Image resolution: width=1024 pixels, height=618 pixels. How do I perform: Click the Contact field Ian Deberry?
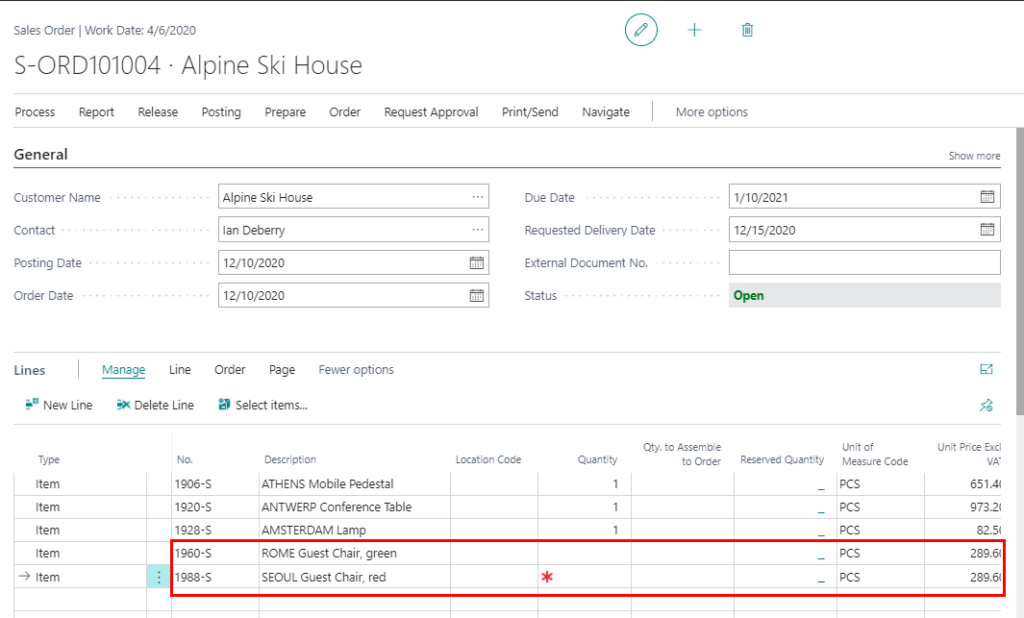click(353, 229)
